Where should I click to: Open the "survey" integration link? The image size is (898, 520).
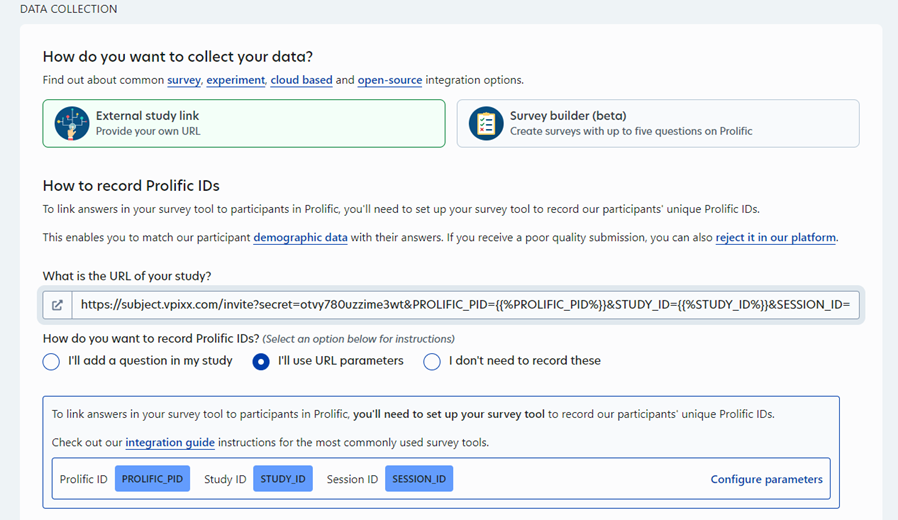click(x=184, y=80)
